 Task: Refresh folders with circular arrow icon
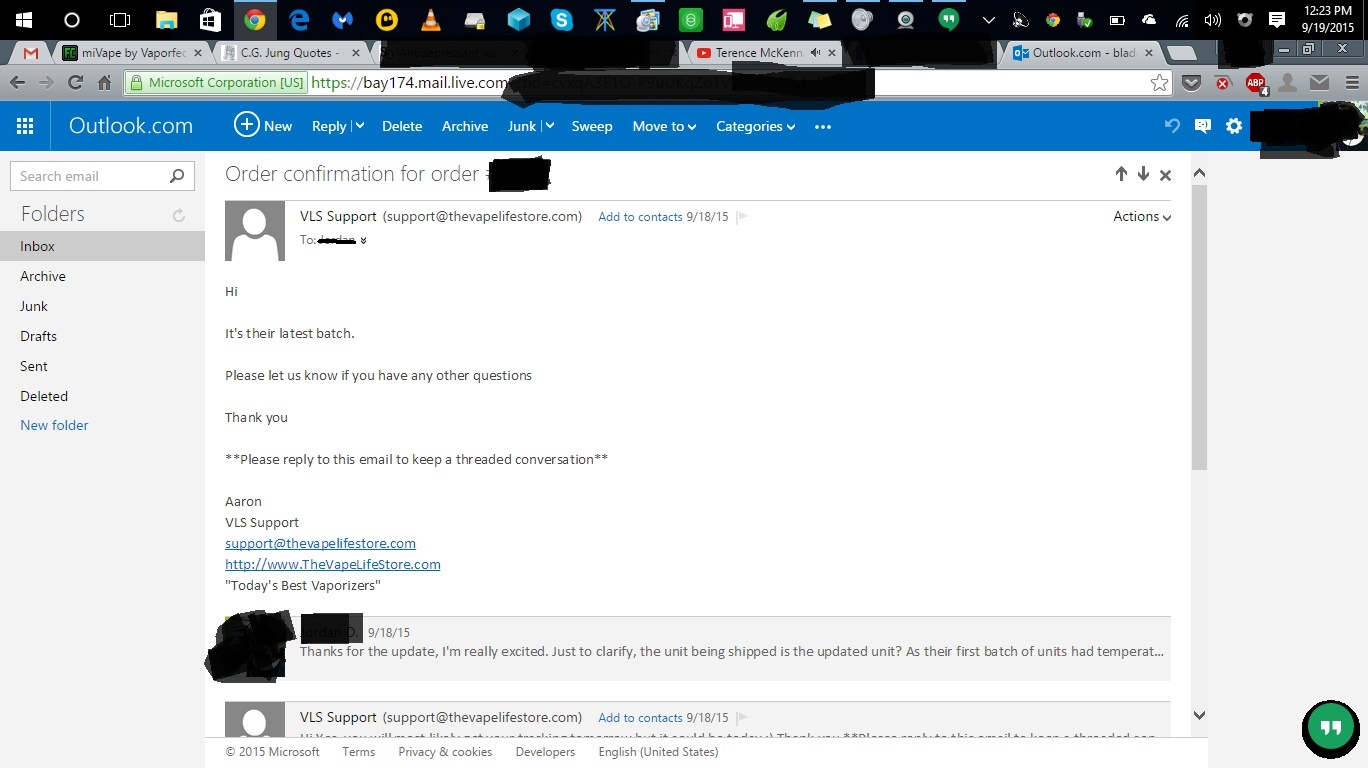tap(179, 215)
